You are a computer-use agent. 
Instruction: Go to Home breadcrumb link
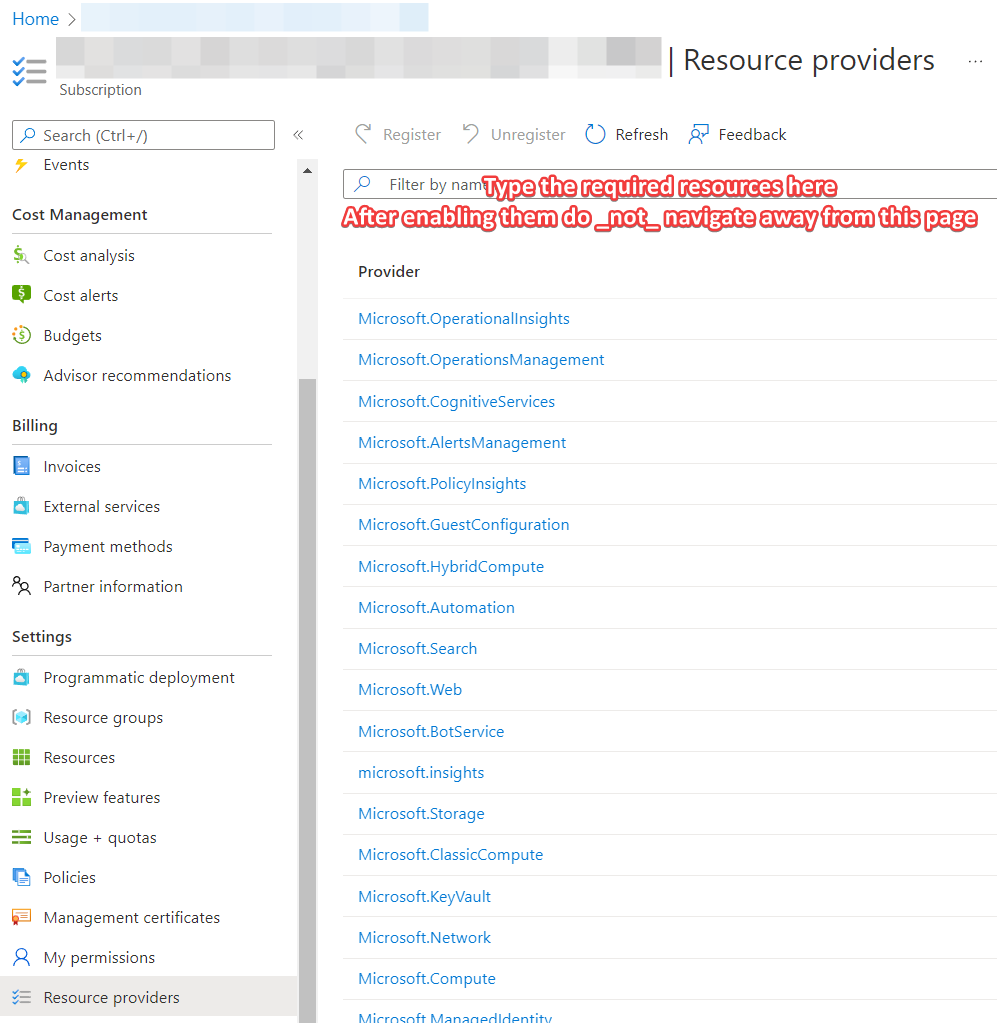point(35,19)
